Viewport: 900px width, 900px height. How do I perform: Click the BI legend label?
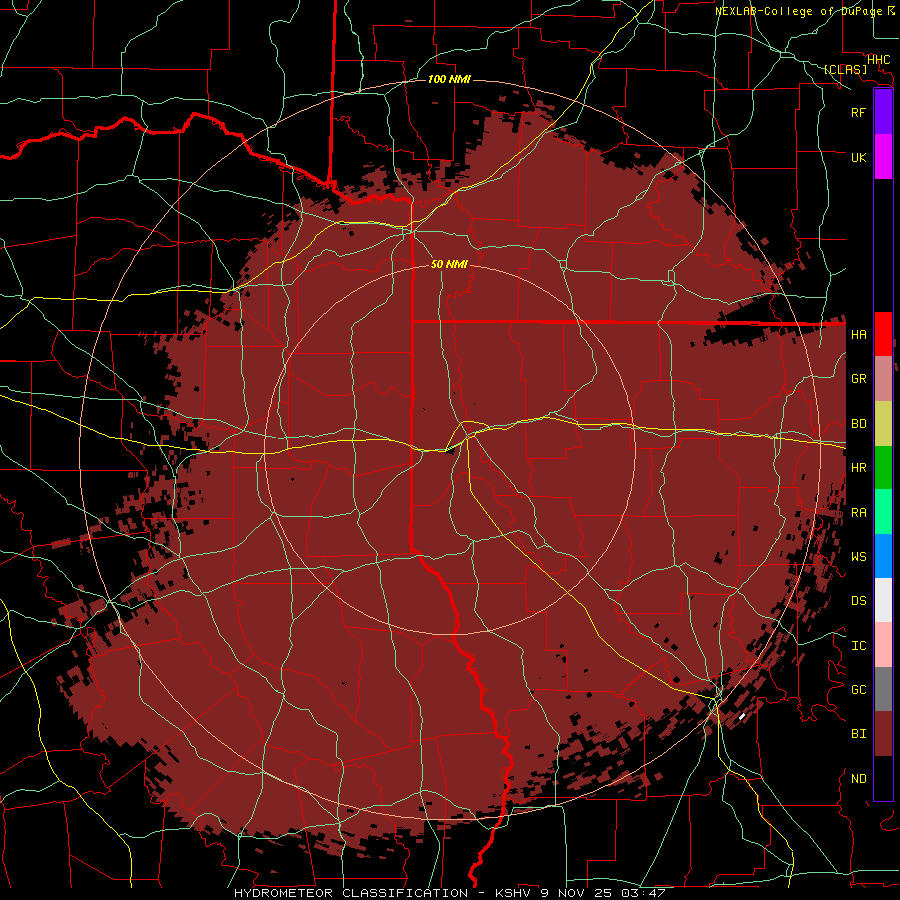coord(858,734)
